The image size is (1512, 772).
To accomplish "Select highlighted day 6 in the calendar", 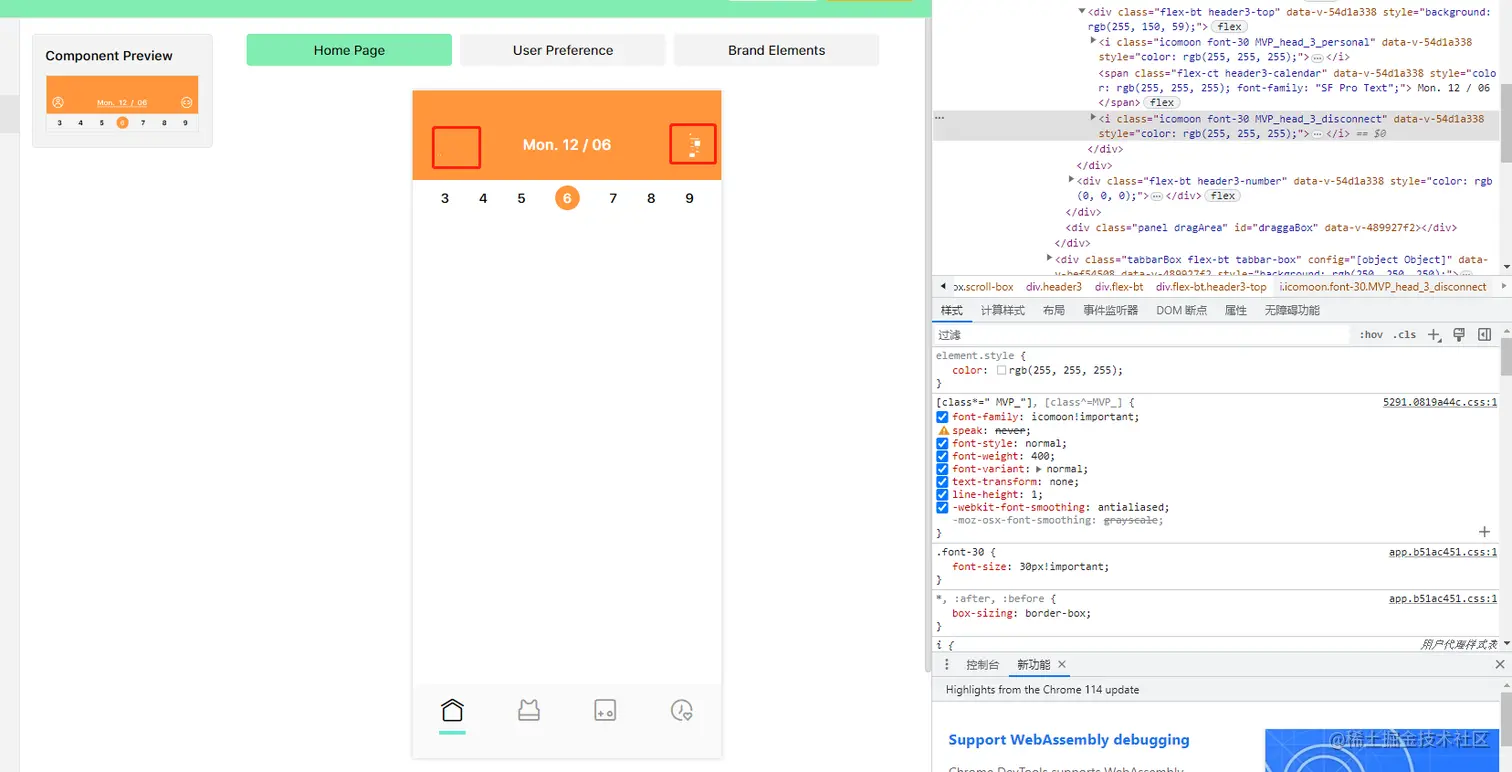I will pyautogui.click(x=567, y=198).
